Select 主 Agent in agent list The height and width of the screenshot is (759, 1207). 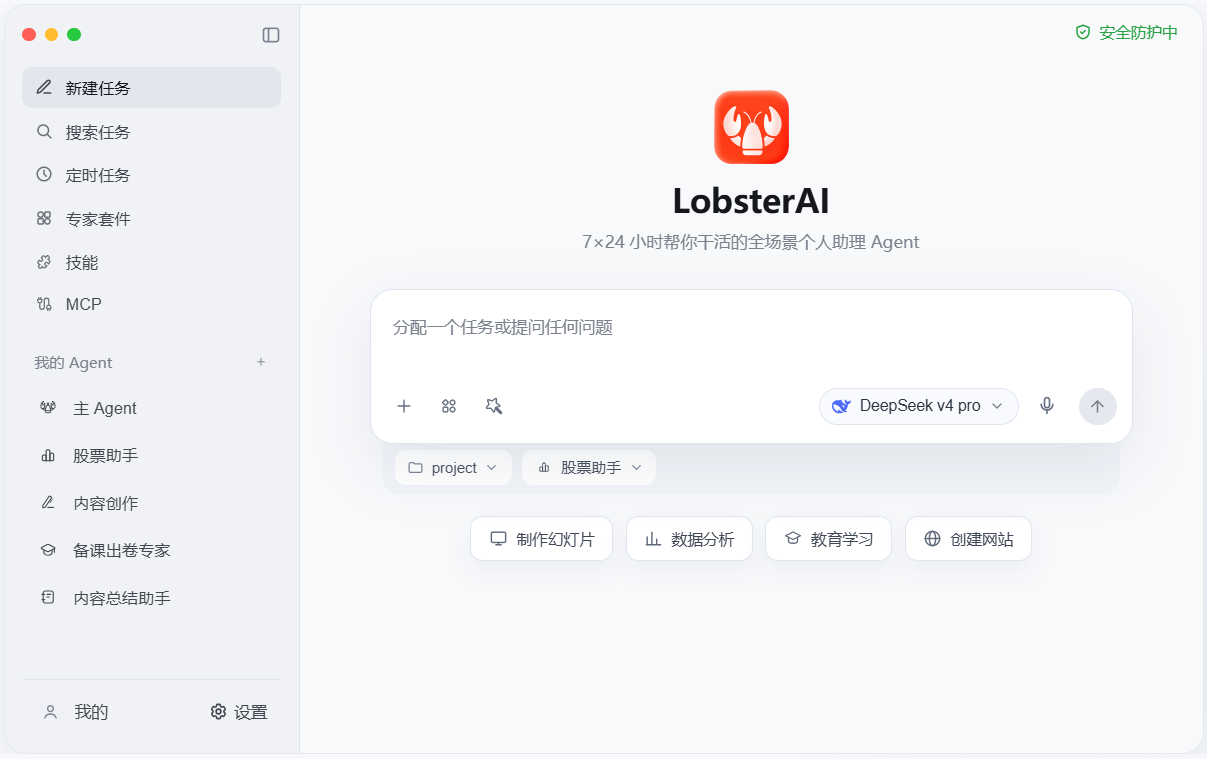click(x=151, y=408)
